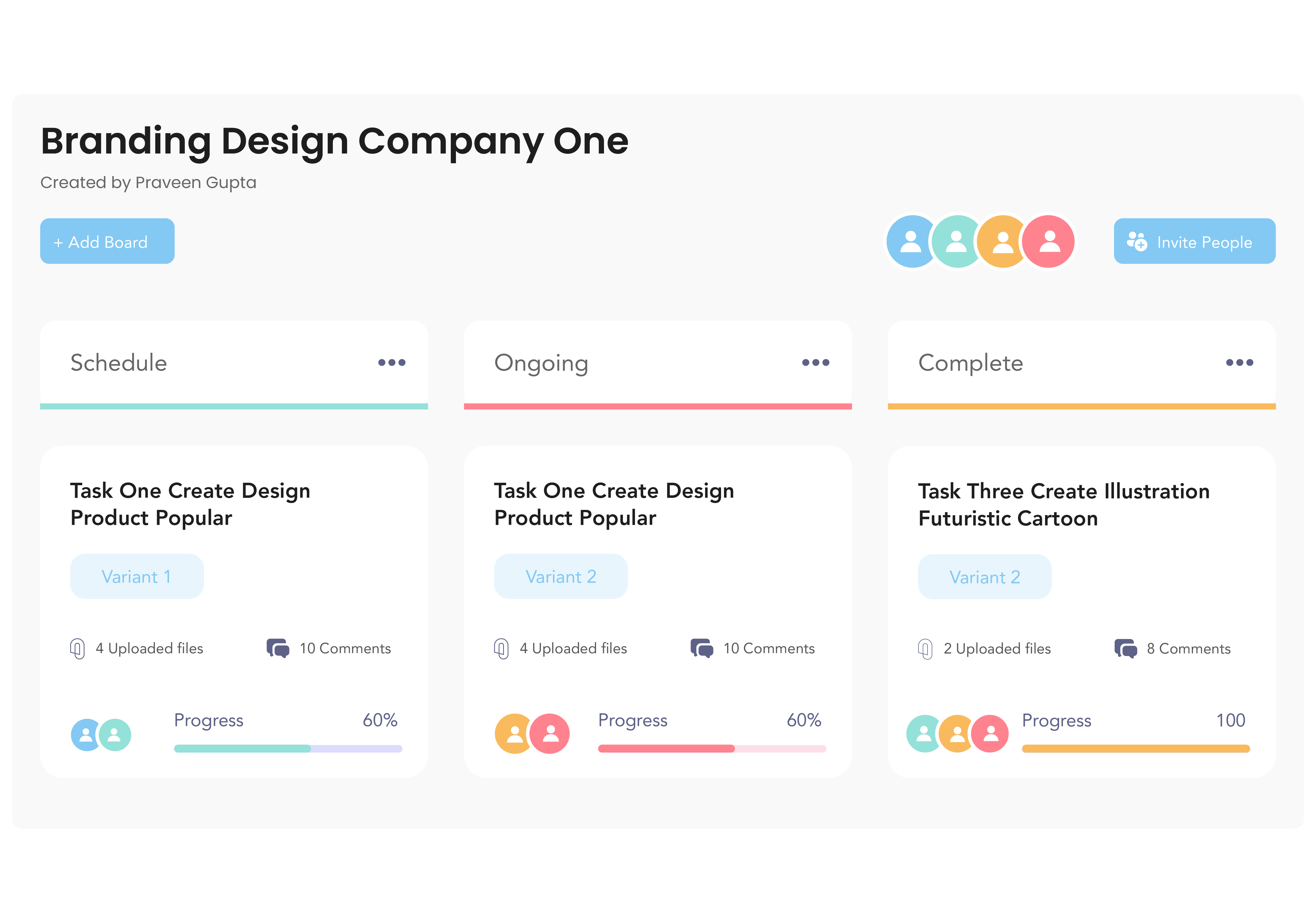Open Schedule column three-dot menu
This screenshot has width=1316, height=923.
tap(392, 363)
